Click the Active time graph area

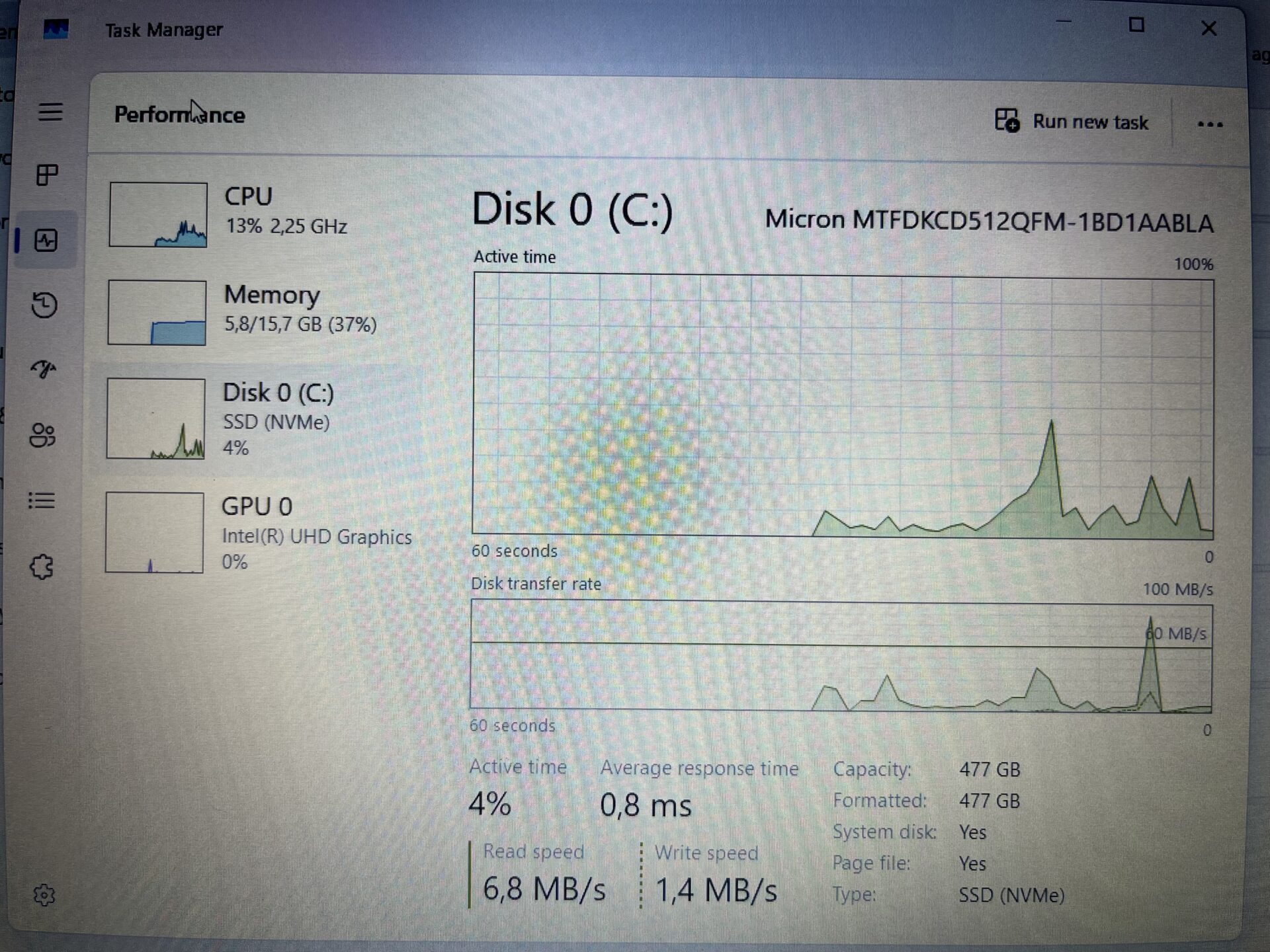tap(843, 405)
